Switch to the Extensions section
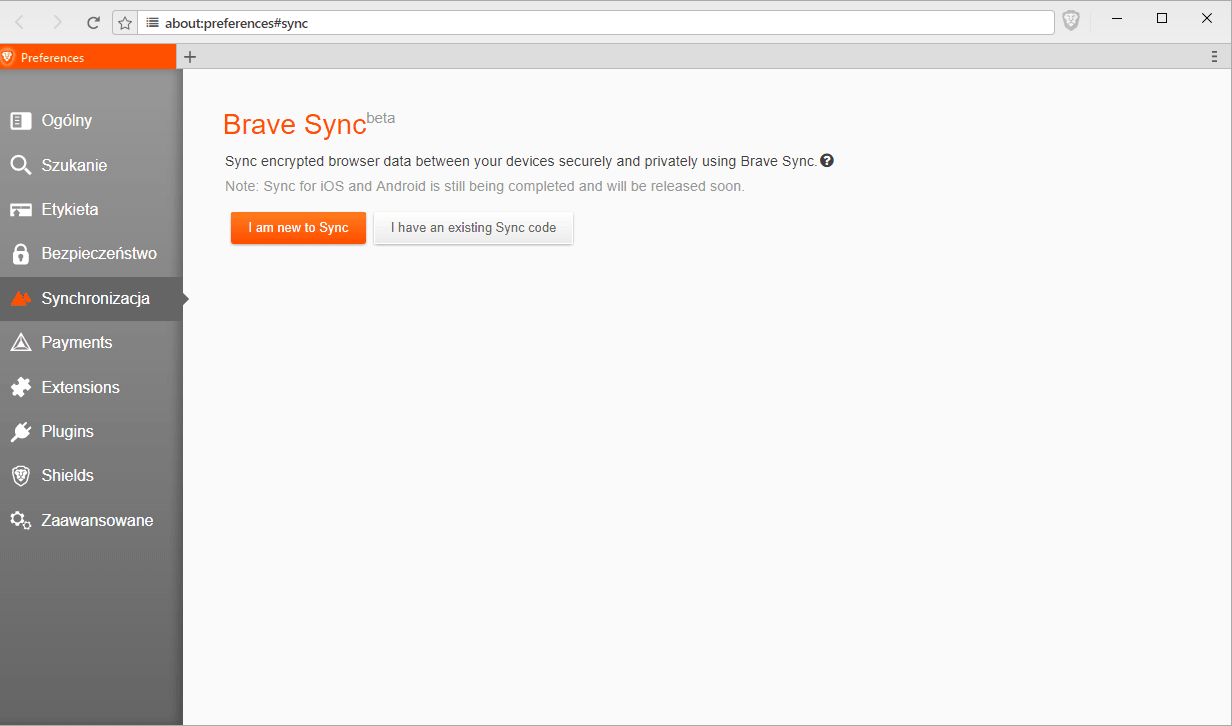This screenshot has height=726, width=1232. [91, 387]
